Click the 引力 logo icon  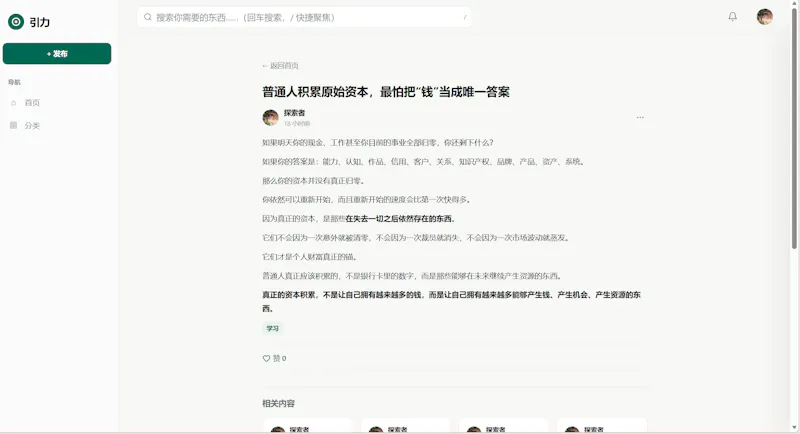[16, 21]
